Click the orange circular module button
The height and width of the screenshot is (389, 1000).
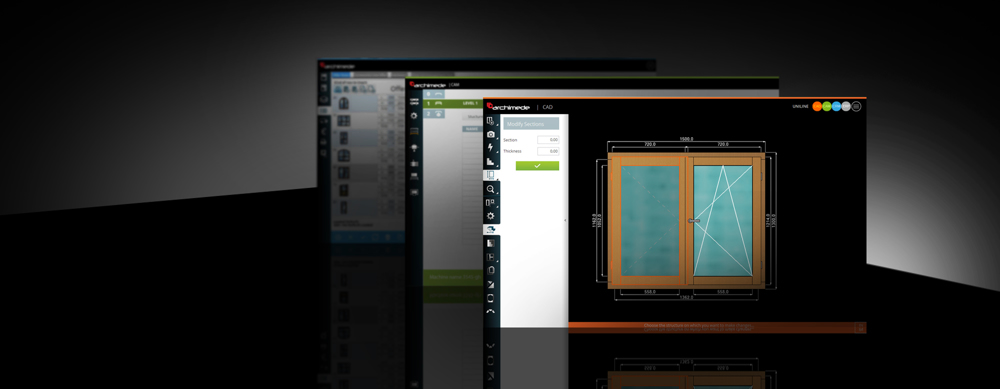tap(817, 106)
